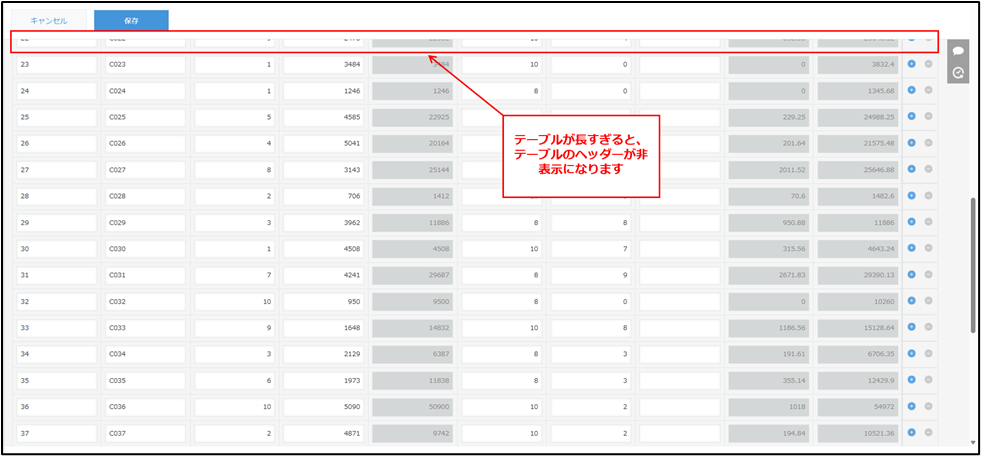981x456 pixels.
Task: Open the history icon in right sidebar
Action: (958, 73)
